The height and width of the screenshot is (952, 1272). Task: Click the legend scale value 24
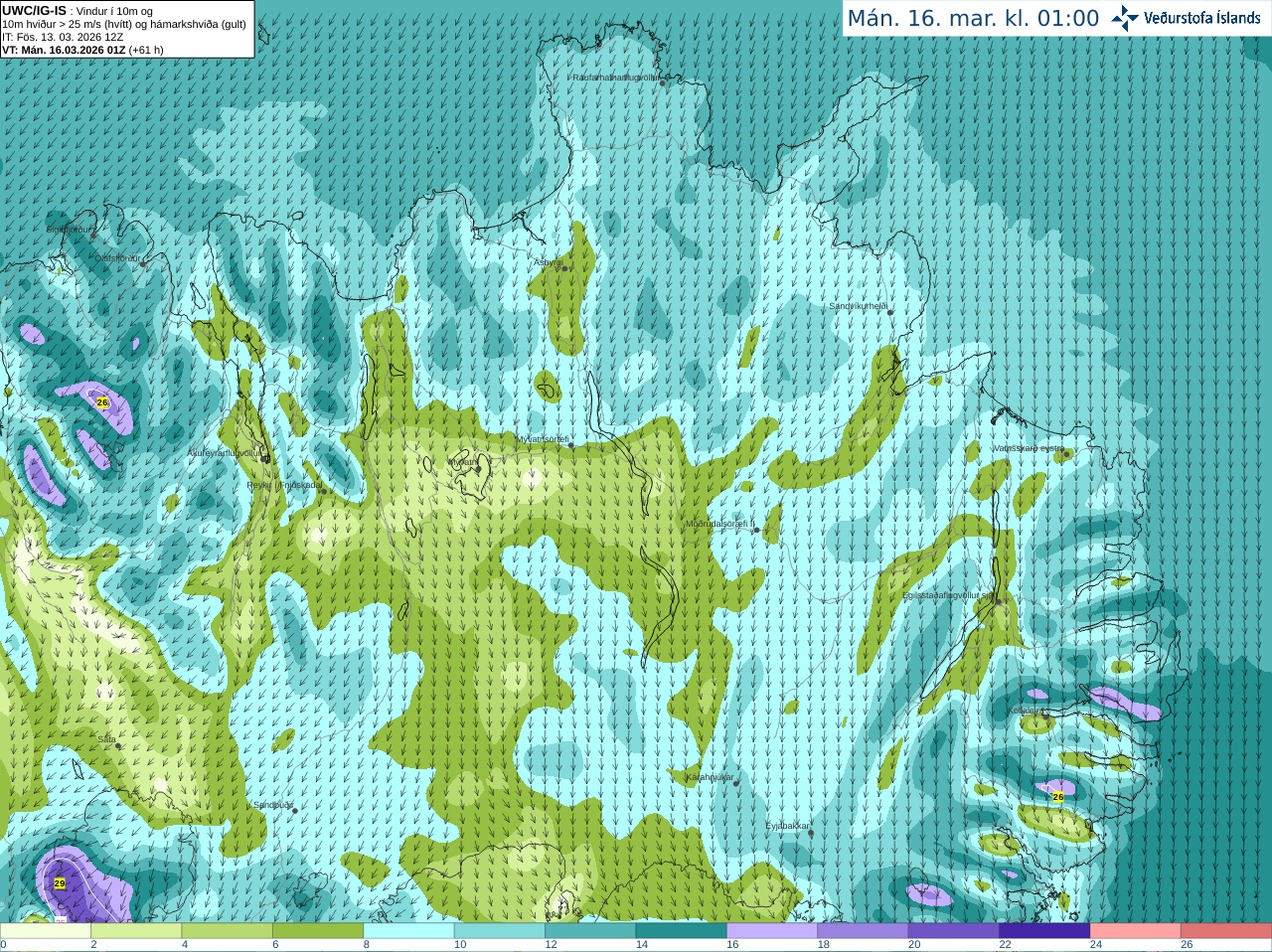(x=1096, y=945)
